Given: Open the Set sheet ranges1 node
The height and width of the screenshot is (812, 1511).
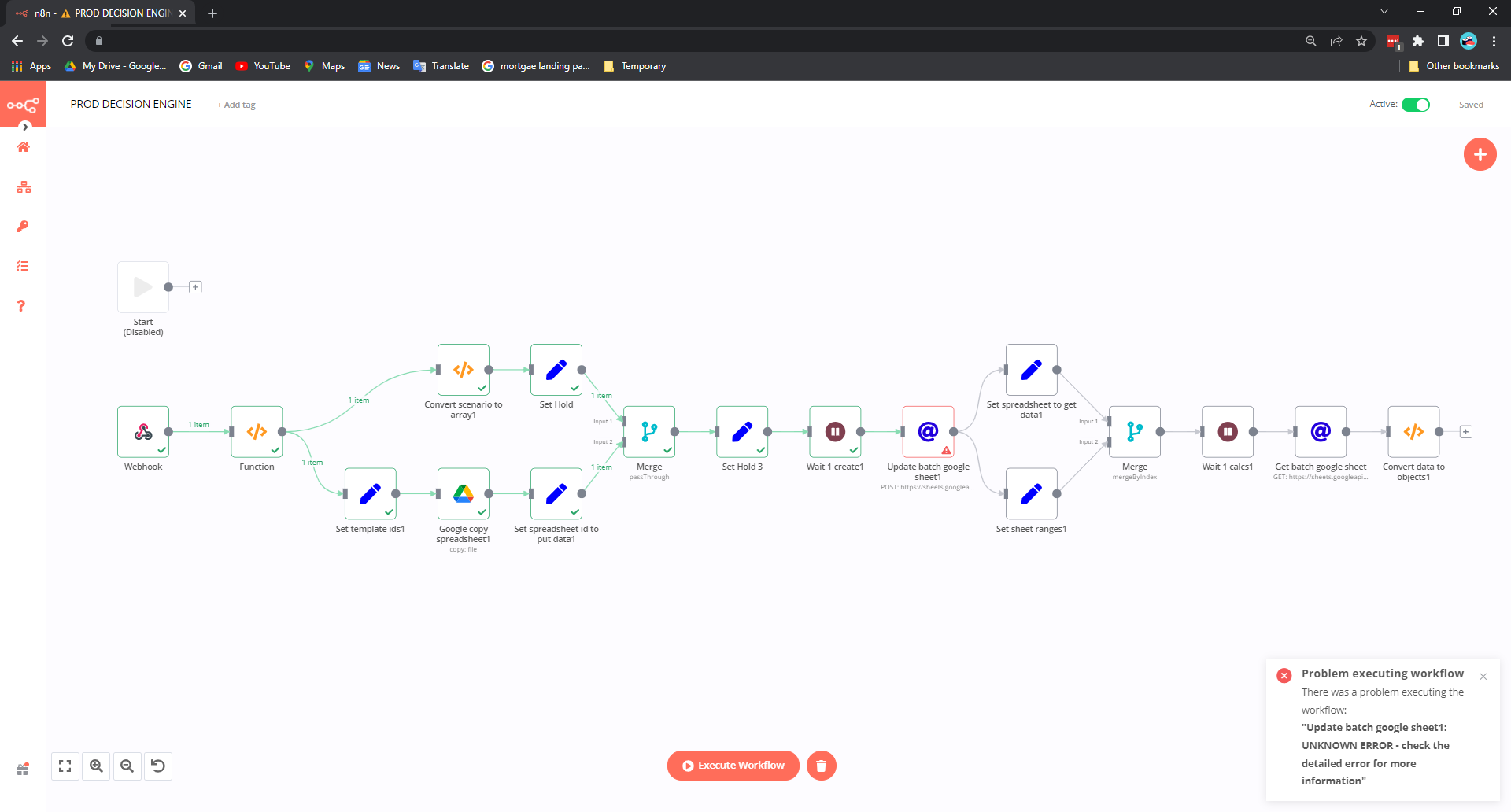Looking at the screenshot, I should (x=1032, y=493).
